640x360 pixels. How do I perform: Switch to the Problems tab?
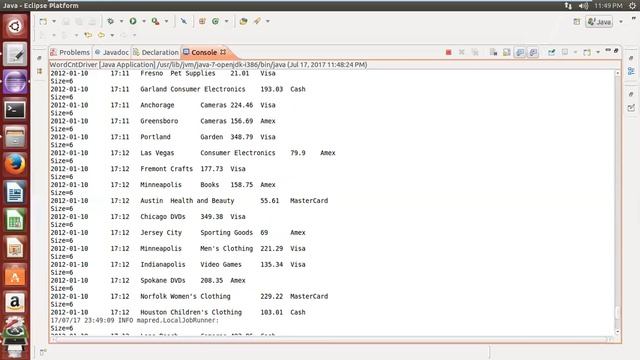(x=70, y=52)
